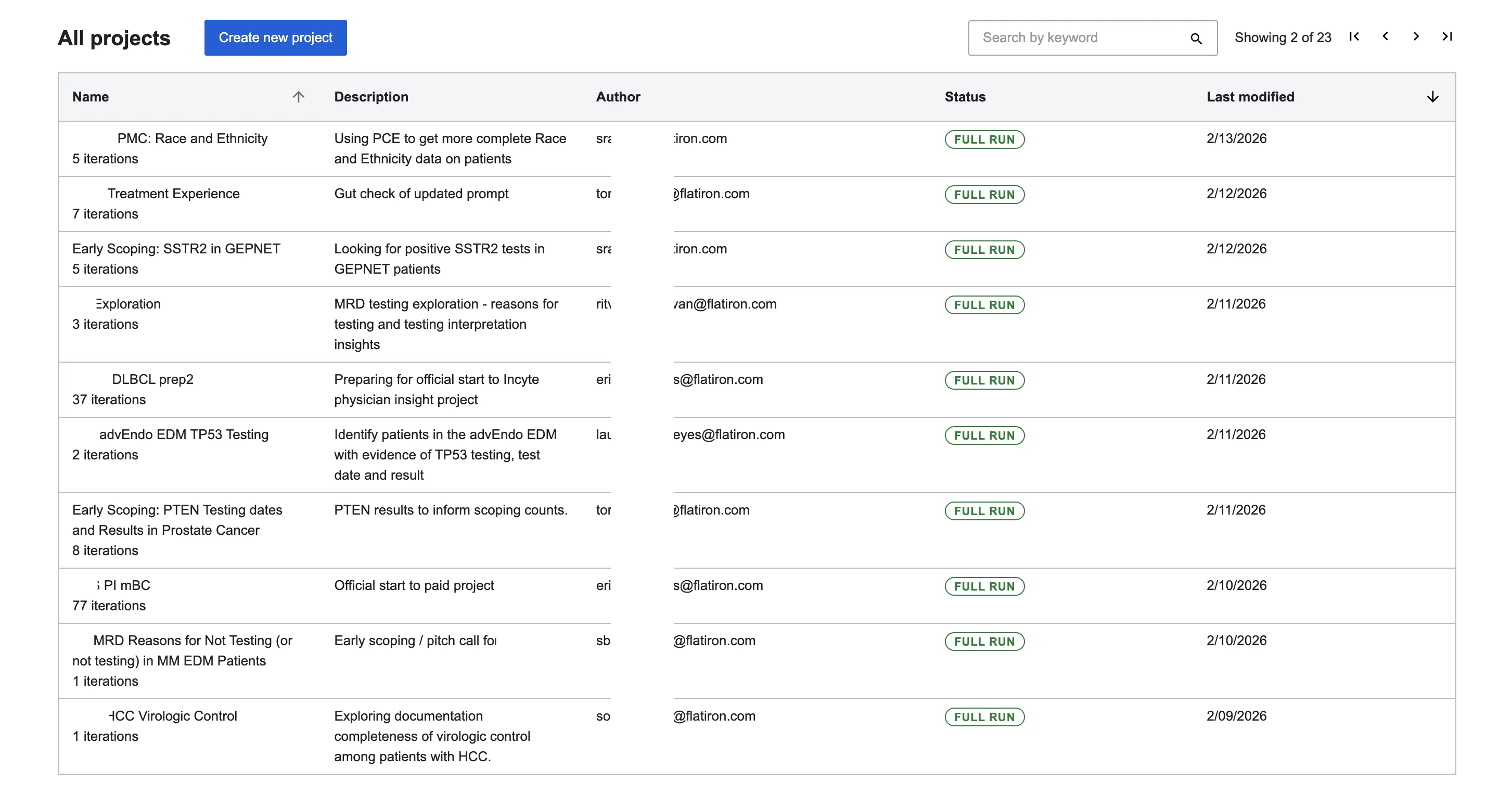Screen dimensions: 1512x795
Task: Jump to the first page of projects
Action: (1353, 36)
